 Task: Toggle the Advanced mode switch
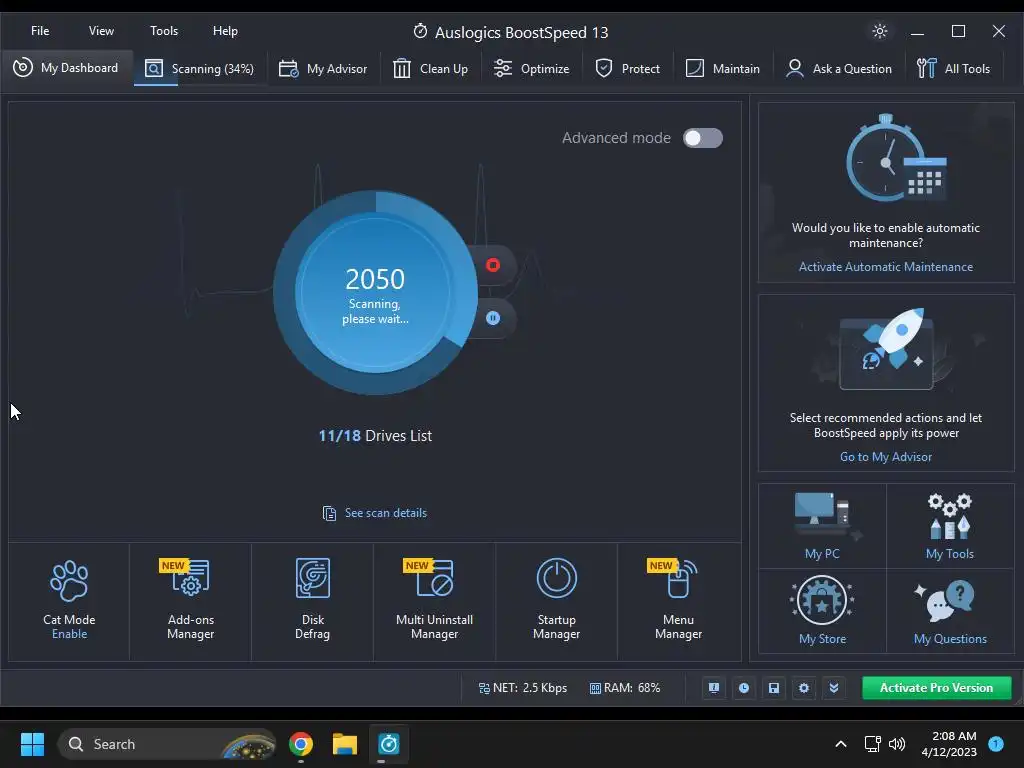coord(703,138)
